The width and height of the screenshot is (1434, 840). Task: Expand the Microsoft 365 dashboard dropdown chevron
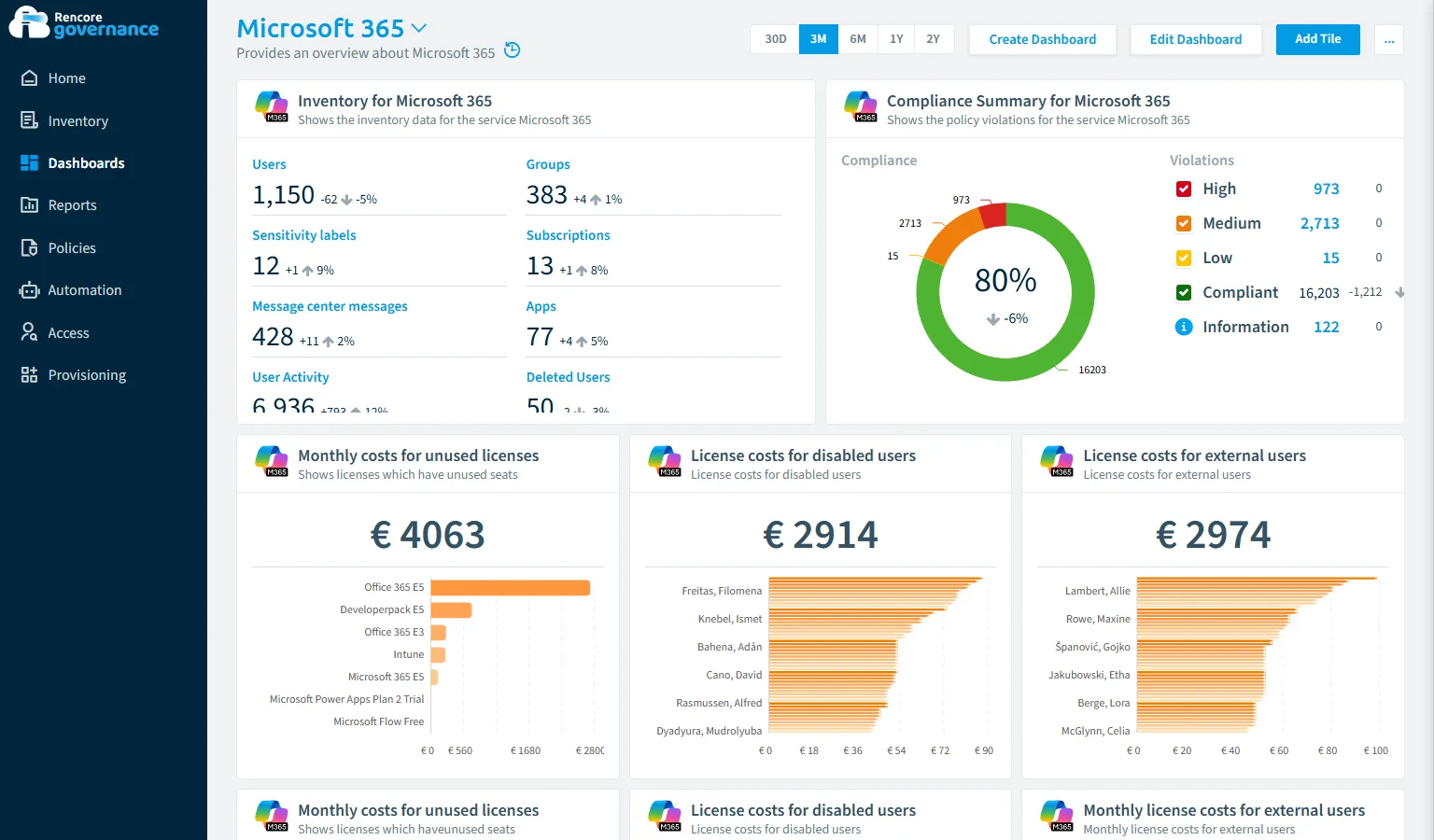419,29
